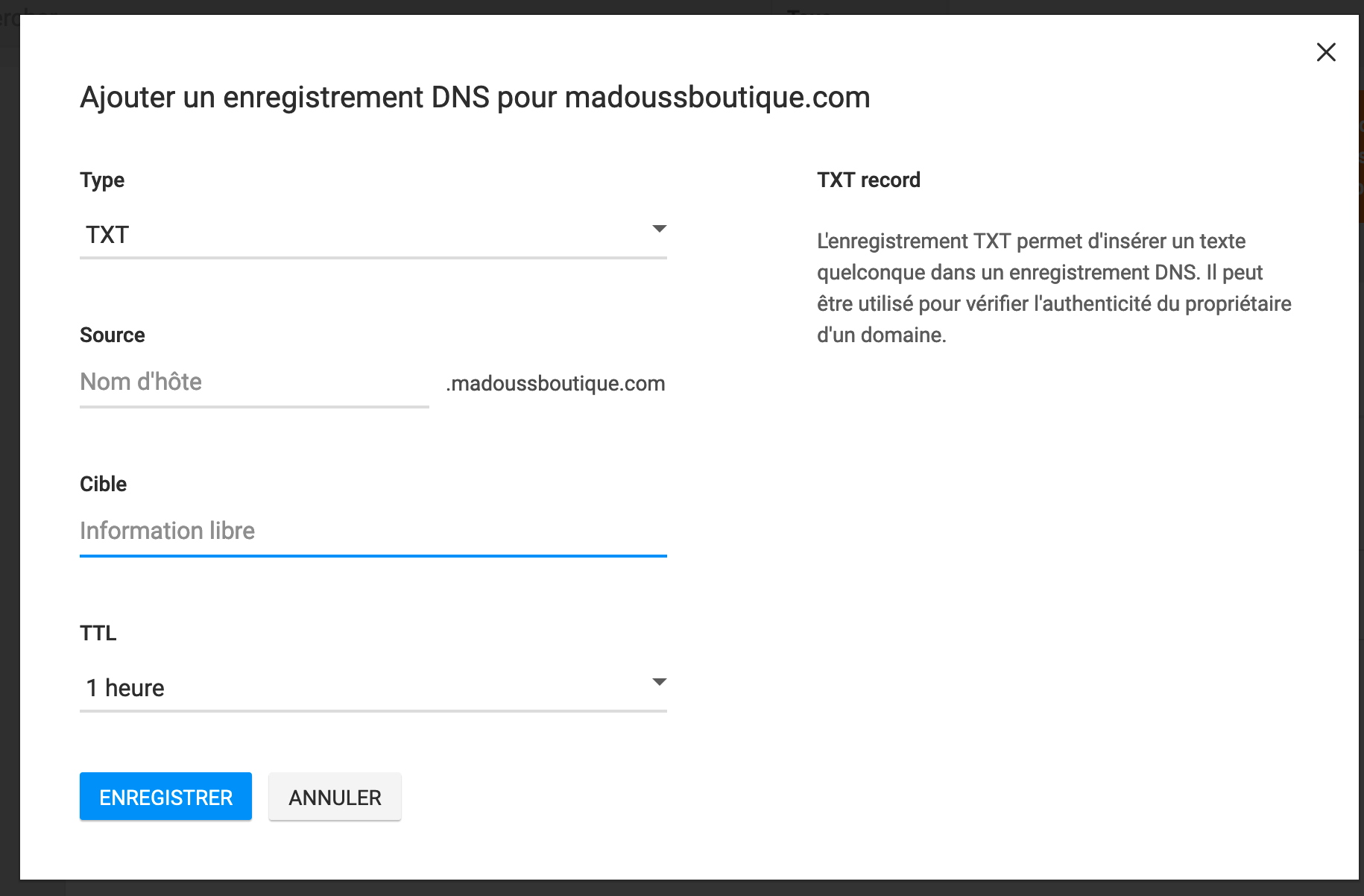Click the TXT record description paragraph

coord(1053,288)
